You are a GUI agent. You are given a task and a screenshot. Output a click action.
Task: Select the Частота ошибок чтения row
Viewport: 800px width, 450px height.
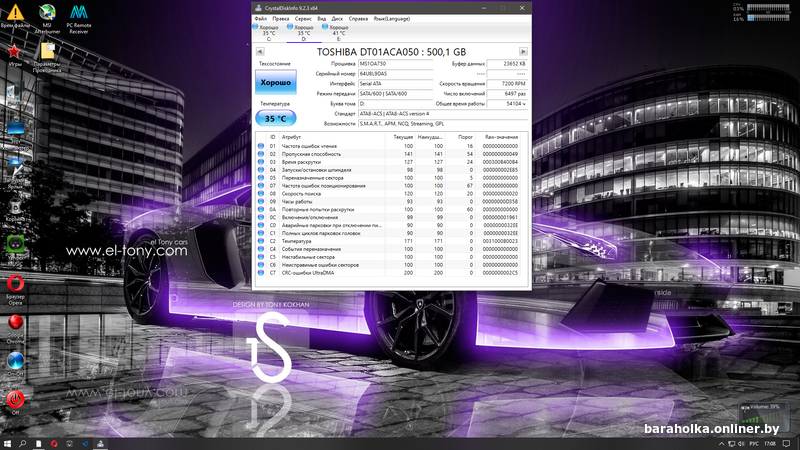pyautogui.click(x=391, y=146)
